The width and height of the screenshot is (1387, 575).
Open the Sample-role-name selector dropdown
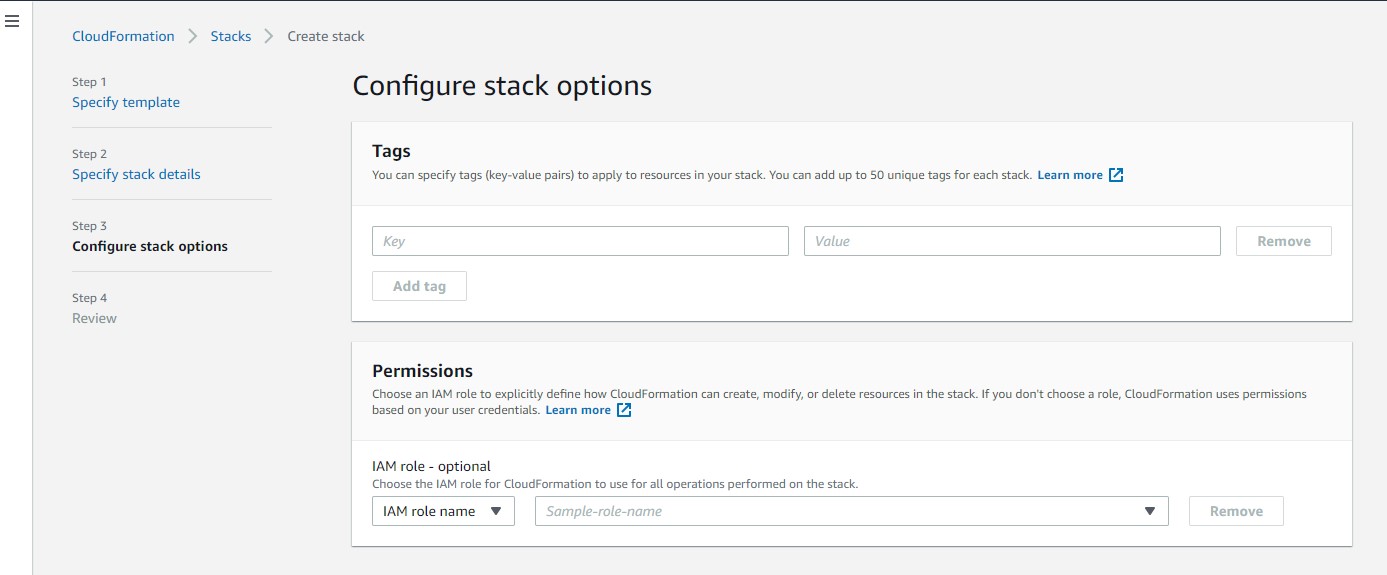pyautogui.click(x=851, y=511)
